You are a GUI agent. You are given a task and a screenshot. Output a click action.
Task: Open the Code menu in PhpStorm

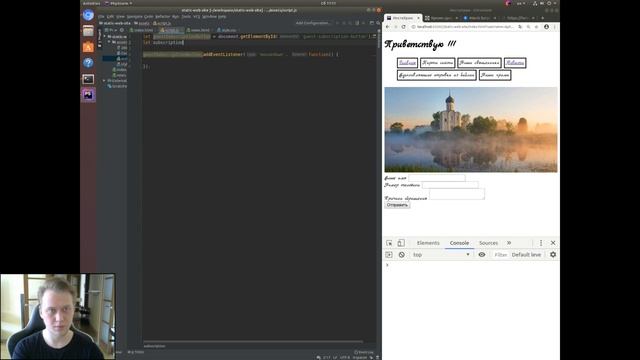149,17
